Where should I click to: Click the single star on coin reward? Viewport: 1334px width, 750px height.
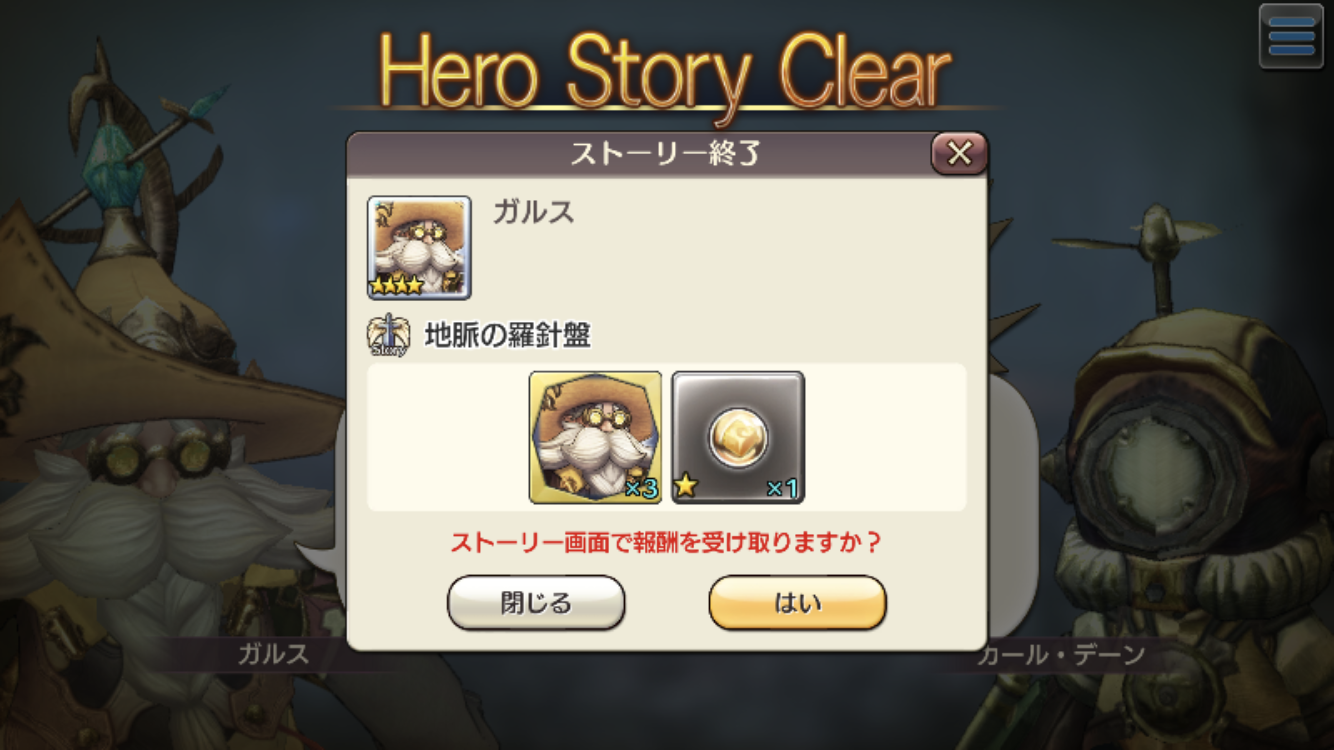click(x=688, y=489)
